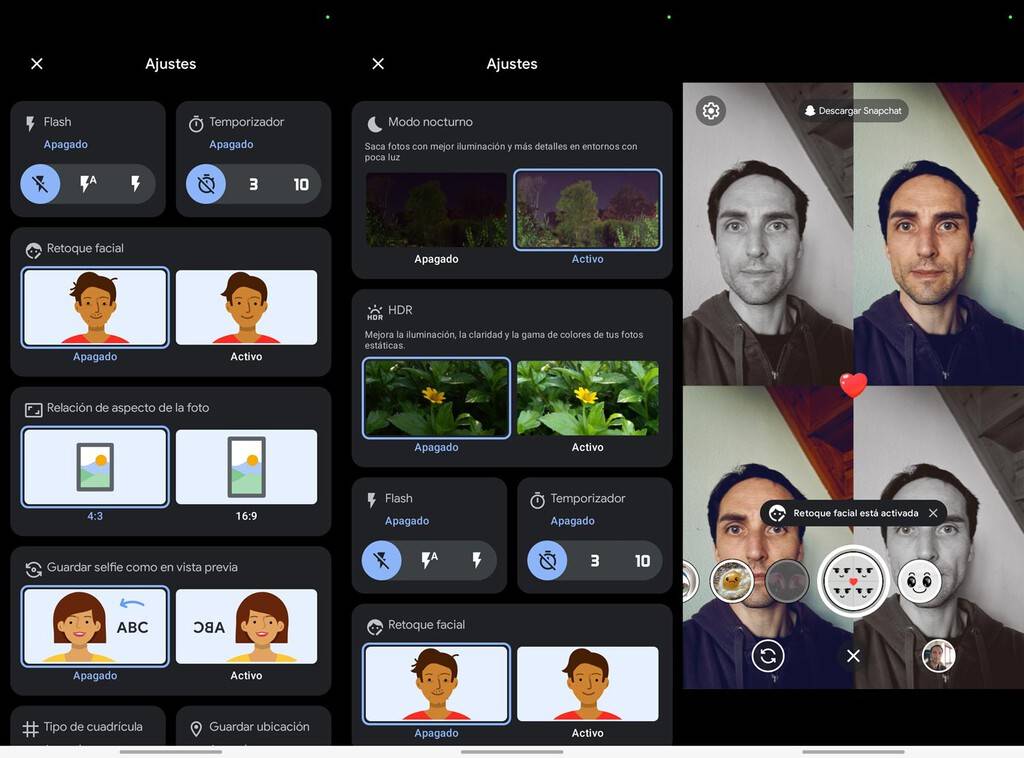Image resolution: width=1024 pixels, height=758 pixels.
Task: Open Tipo de cuadrícula grid setting
Action: coord(88,726)
